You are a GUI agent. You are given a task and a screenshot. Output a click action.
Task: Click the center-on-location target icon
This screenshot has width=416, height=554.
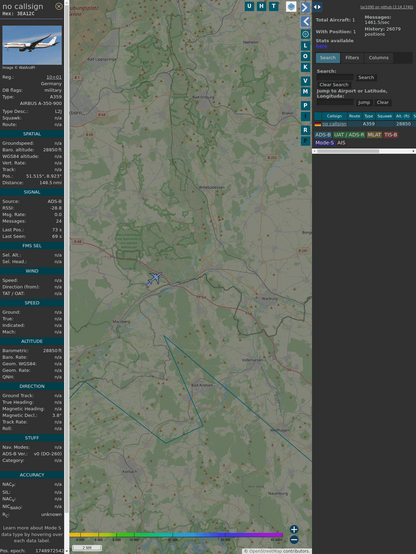point(305,34)
